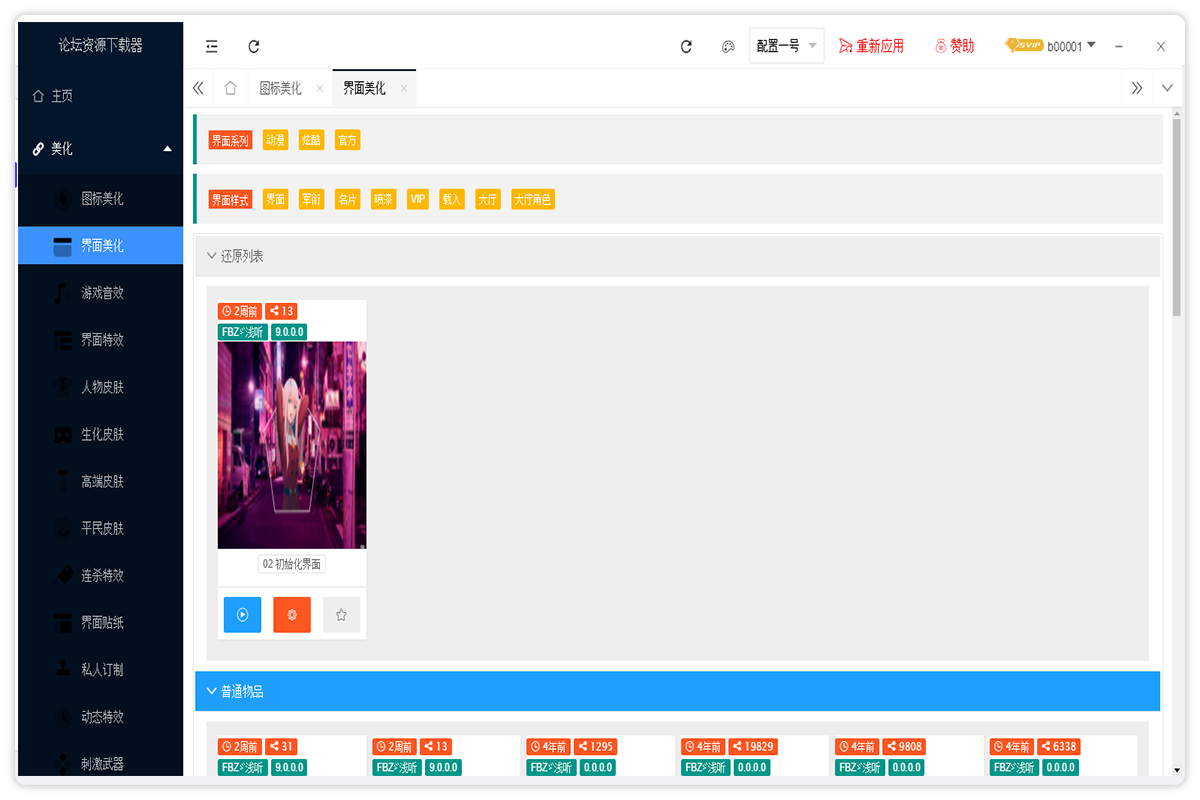
Task: Click the 赞助 link
Action: pyautogui.click(x=955, y=46)
